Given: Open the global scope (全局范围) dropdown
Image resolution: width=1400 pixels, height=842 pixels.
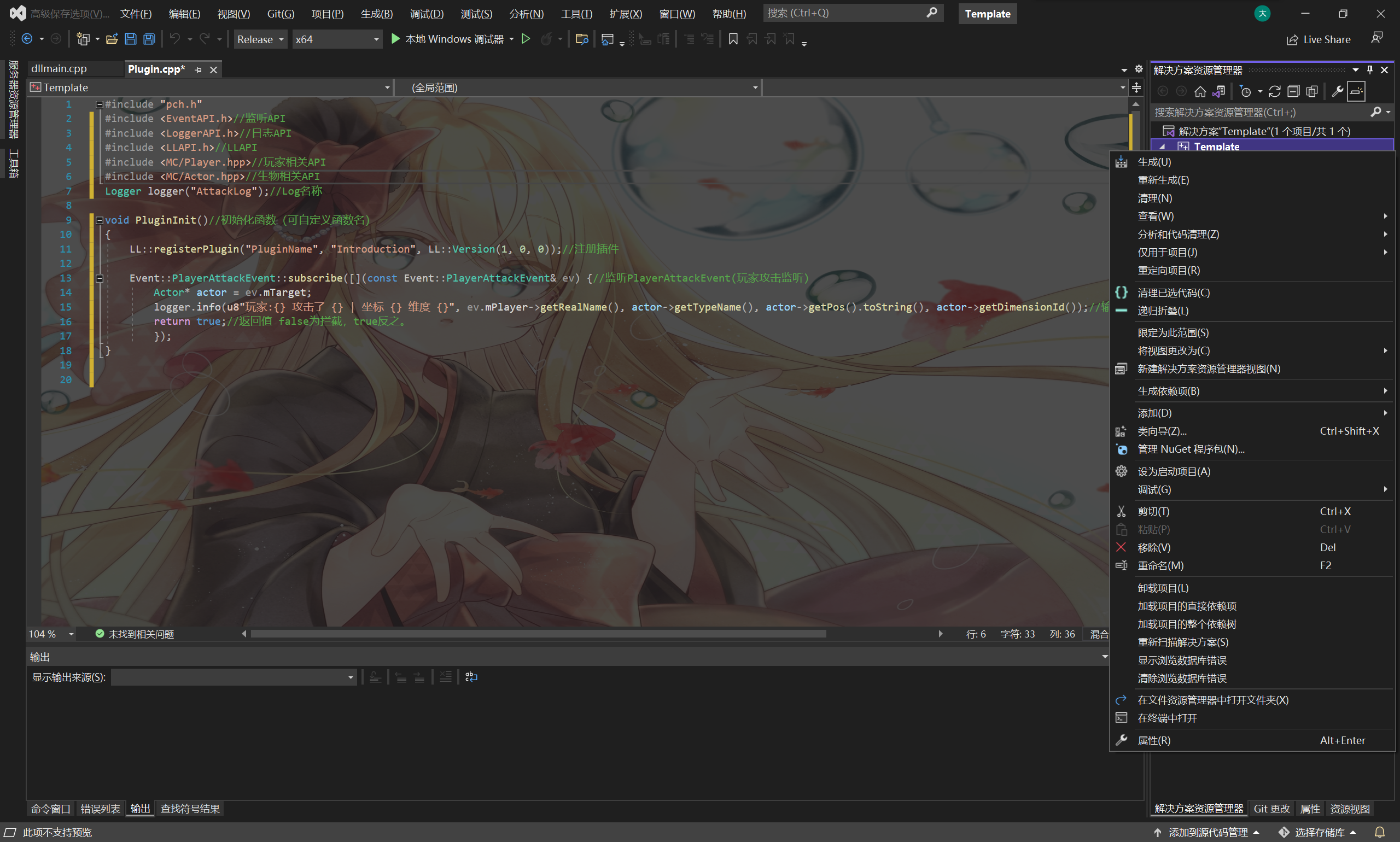Looking at the screenshot, I should click(x=577, y=87).
